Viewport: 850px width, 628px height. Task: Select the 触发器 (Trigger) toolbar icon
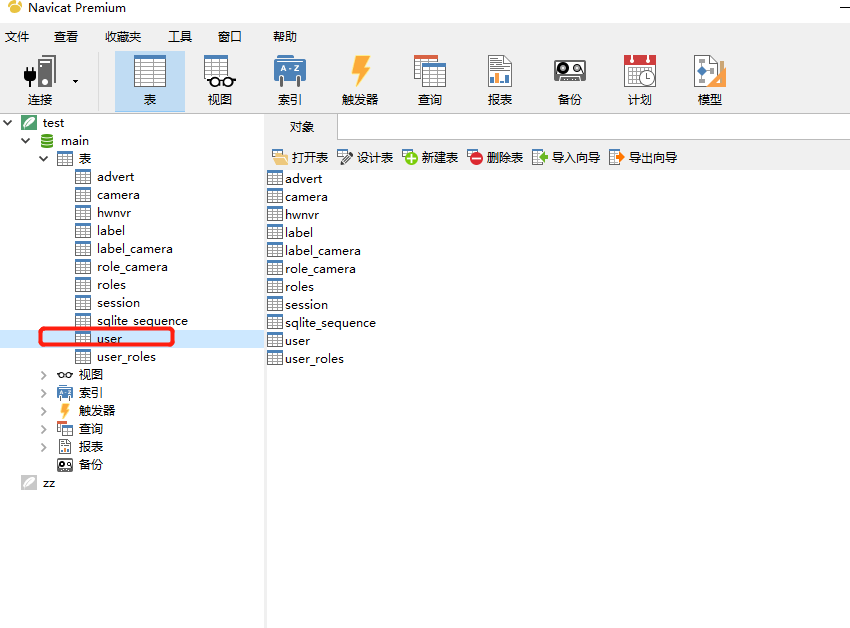tap(359, 80)
